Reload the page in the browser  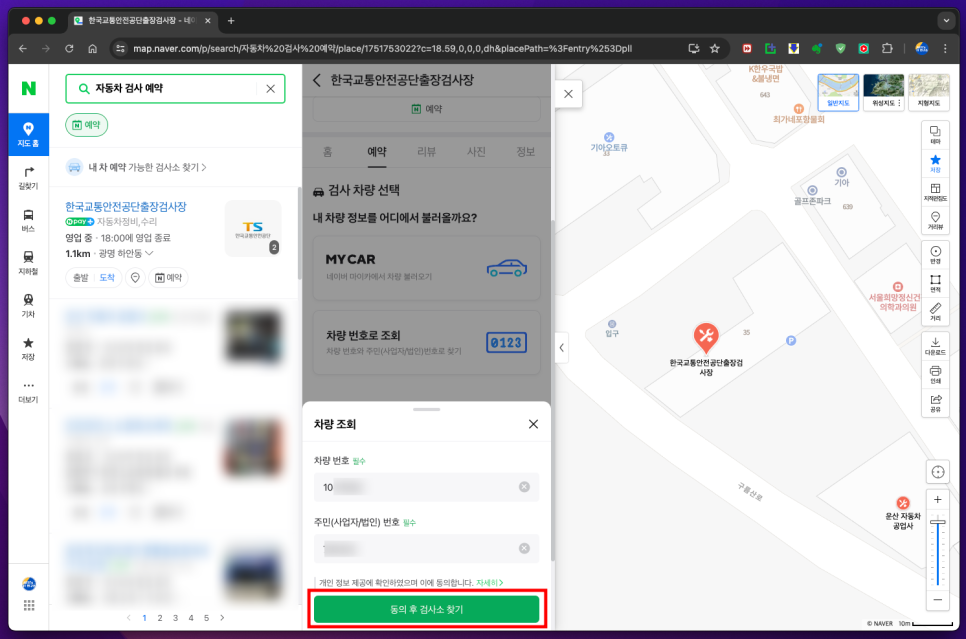click(69, 49)
